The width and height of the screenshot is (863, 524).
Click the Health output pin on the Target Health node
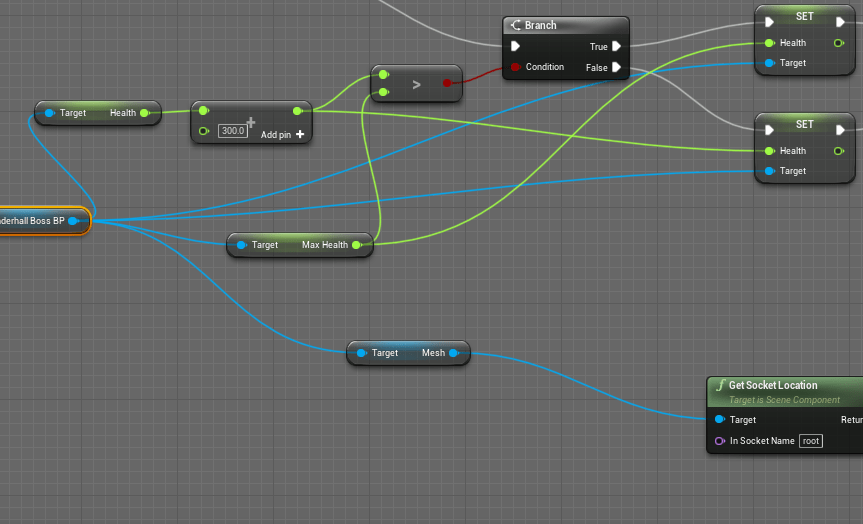coord(145,113)
